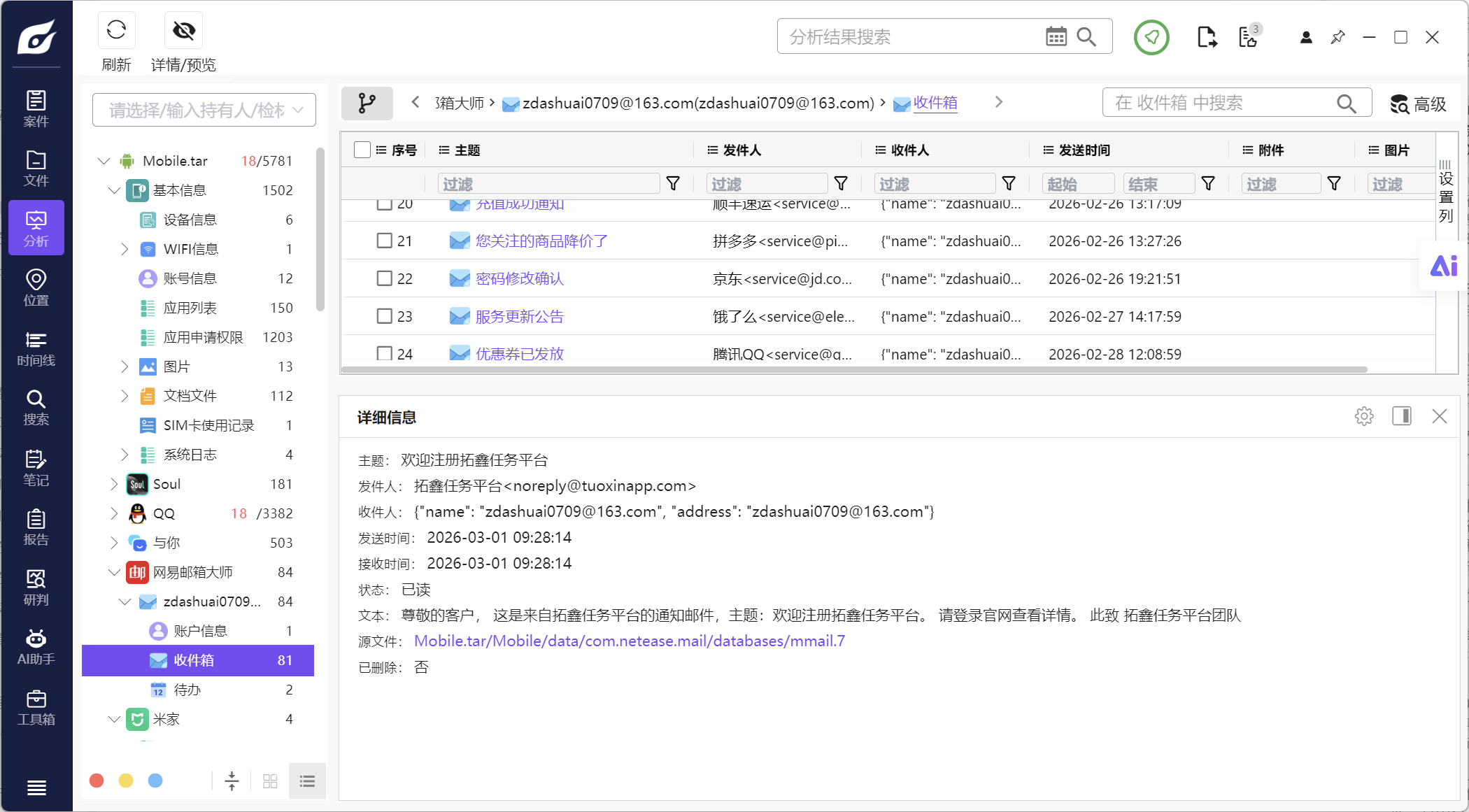Open the AI助手 sidebar section
The height and width of the screenshot is (812, 1469).
pyautogui.click(x=36, y=647)
